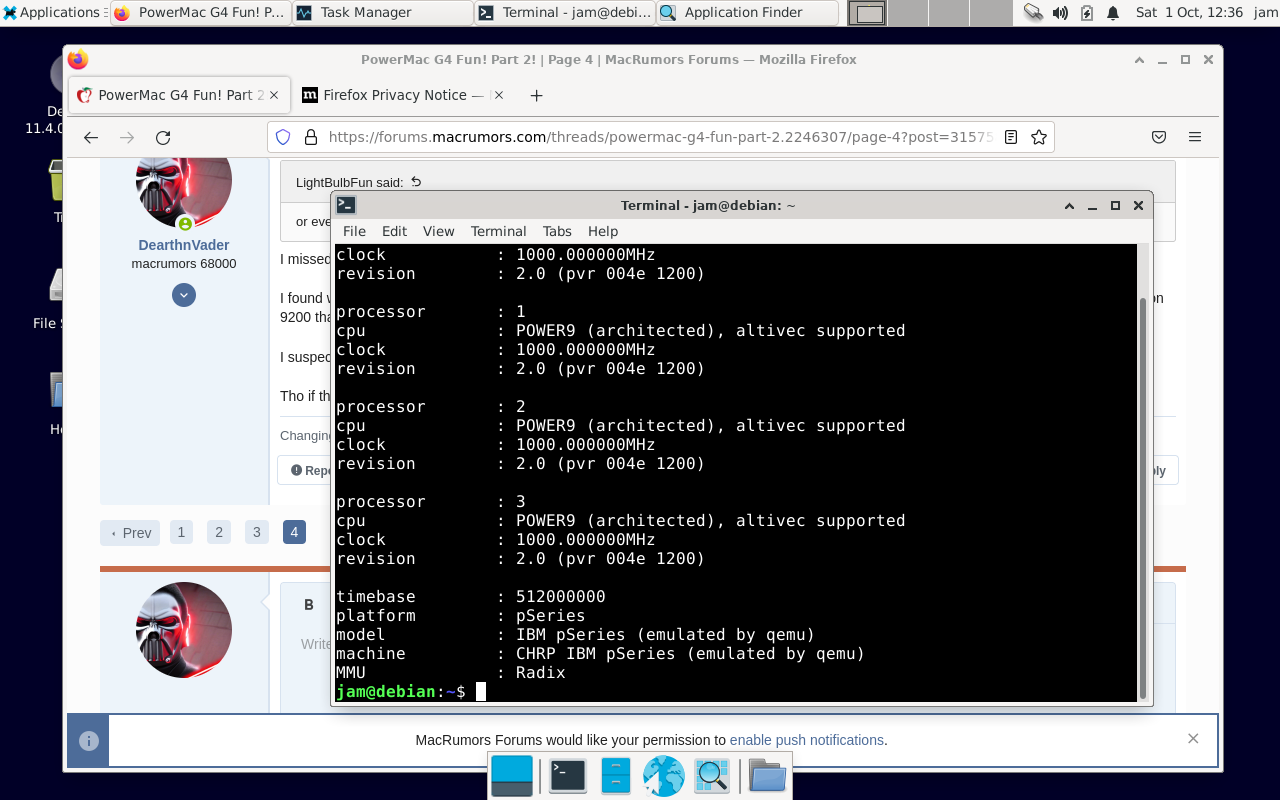1280x800 pixels.
Task: Open the Terminal View menu
Action: 438,231
